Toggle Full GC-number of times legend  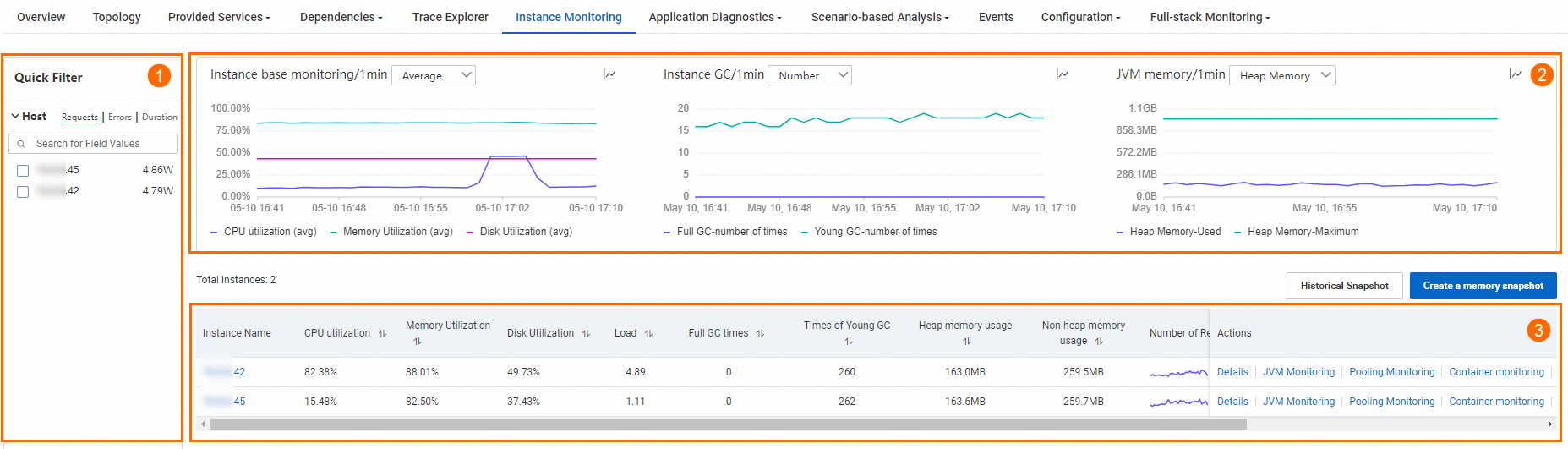pyautogui.click(x=725, y=232)
